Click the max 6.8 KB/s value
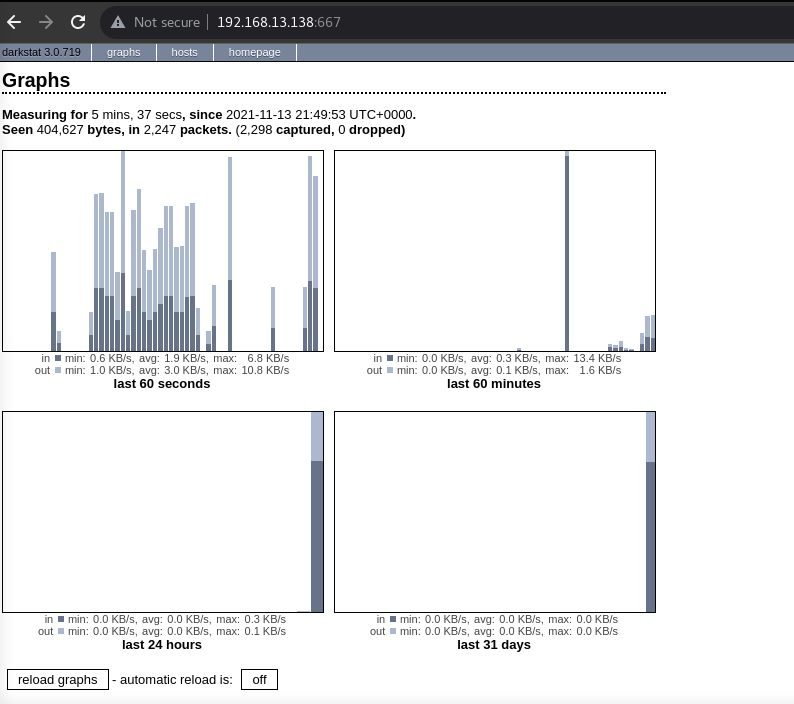This screenshot has height=704, width=794. (268, 358)
